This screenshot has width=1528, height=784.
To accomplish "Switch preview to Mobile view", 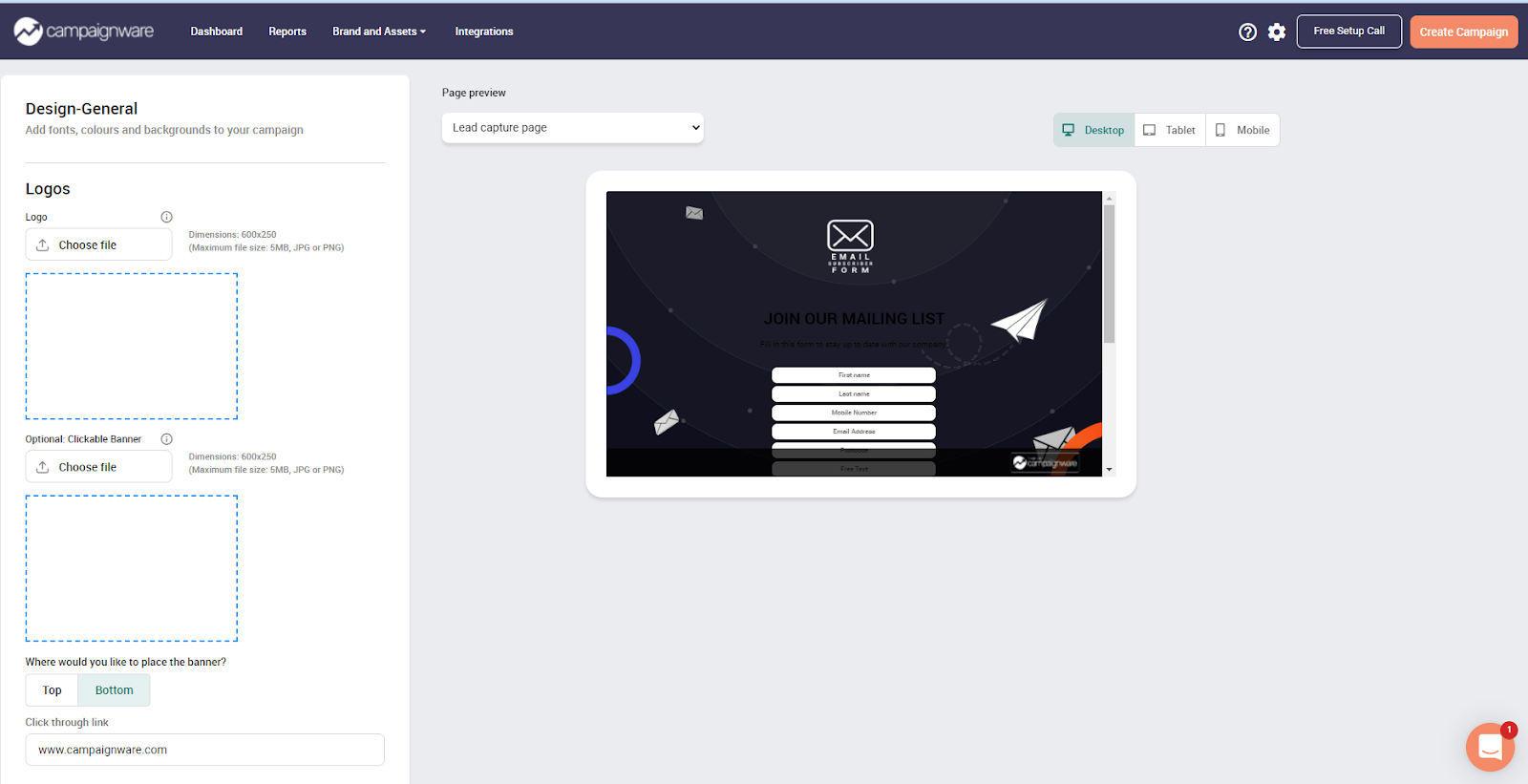I will pyautogui.click(x=1242, y=130).
